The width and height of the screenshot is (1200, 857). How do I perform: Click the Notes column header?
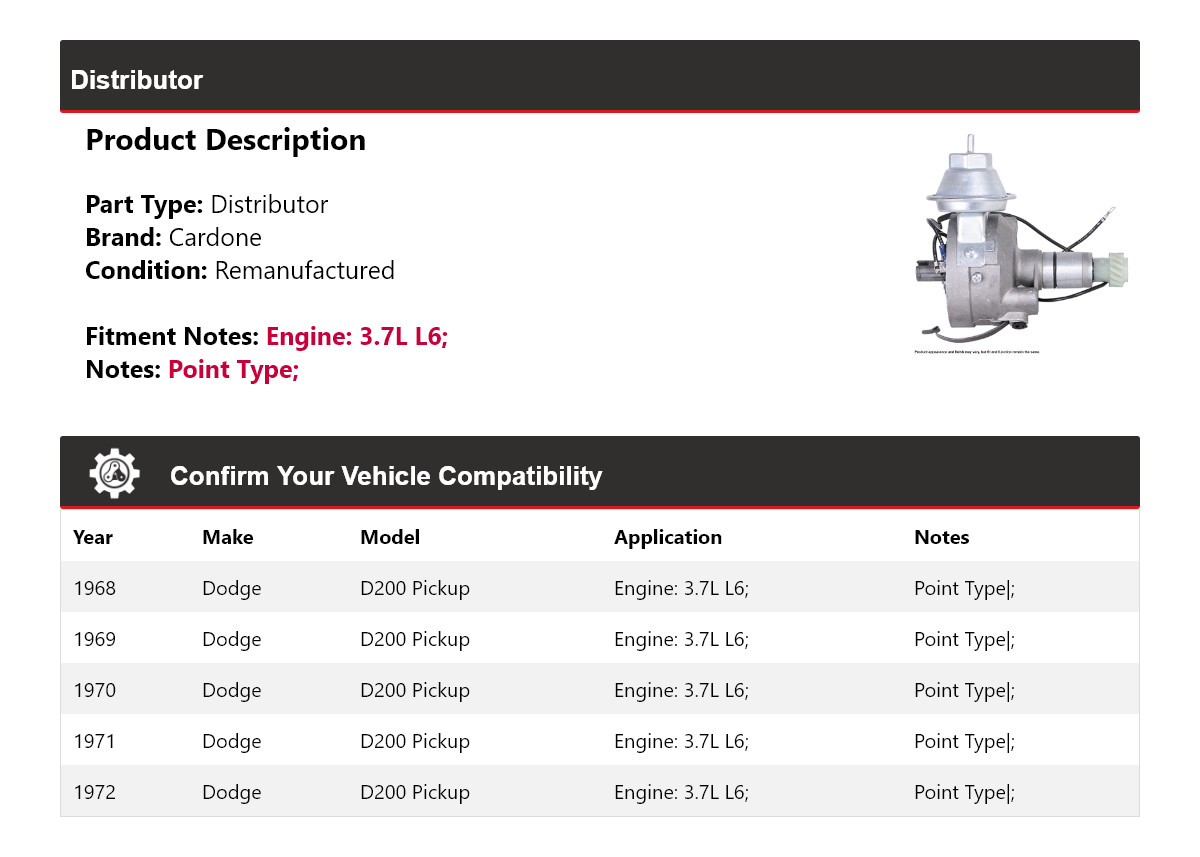(x=941, y=537)
